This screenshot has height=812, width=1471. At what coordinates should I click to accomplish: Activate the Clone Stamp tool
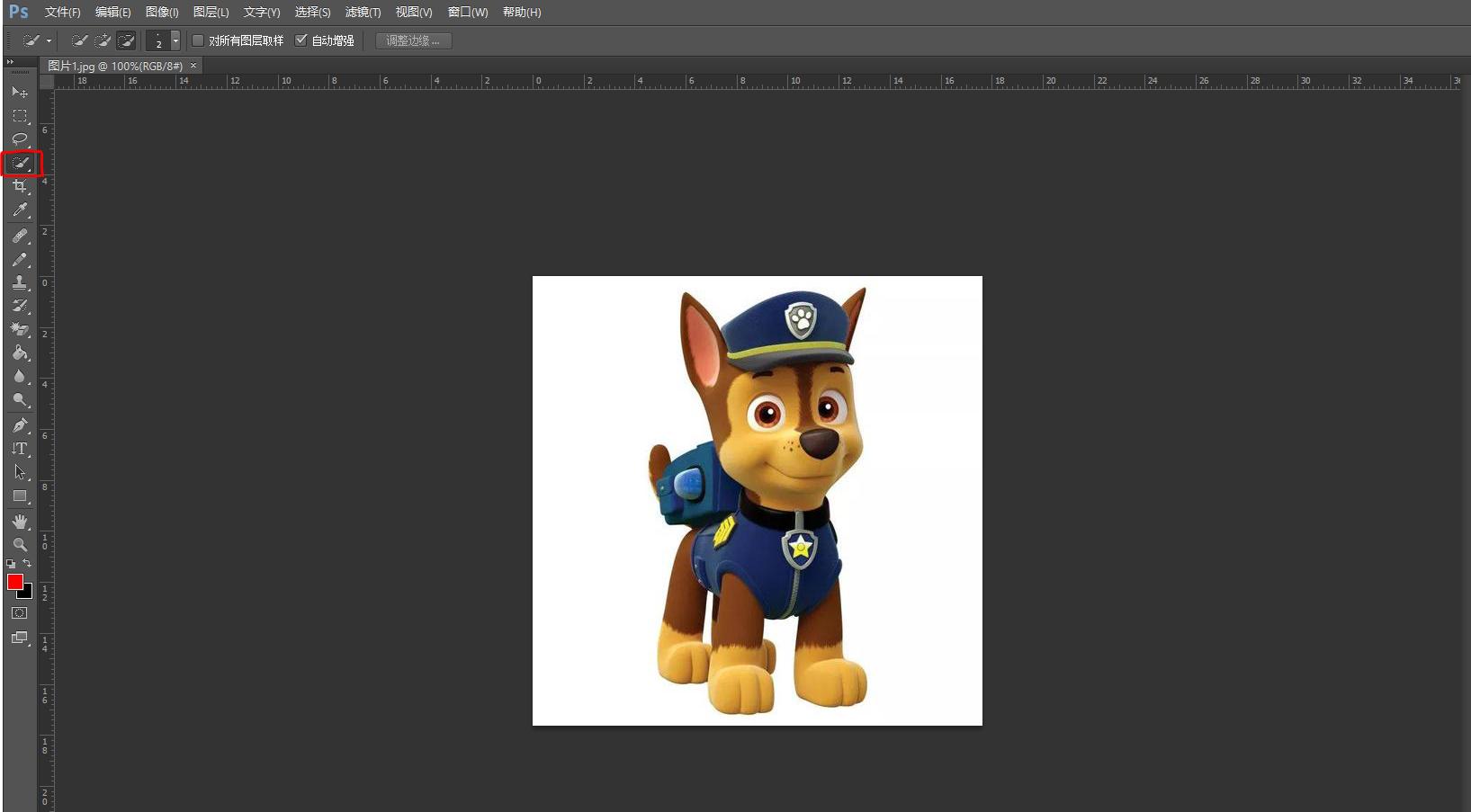pyautogui.click(x=20, y=282)
